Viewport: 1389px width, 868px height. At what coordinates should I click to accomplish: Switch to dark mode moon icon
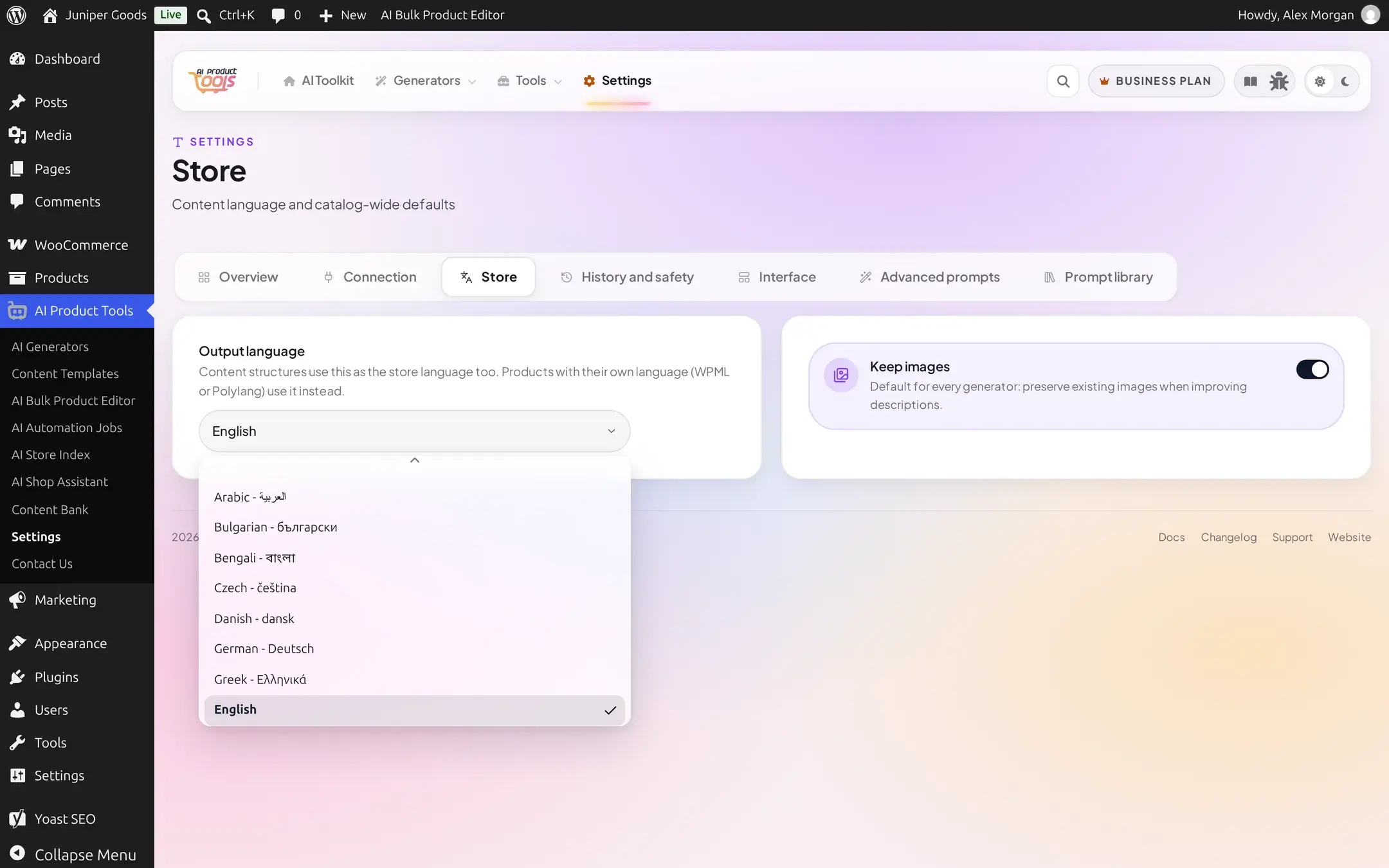pos(1345,81)
